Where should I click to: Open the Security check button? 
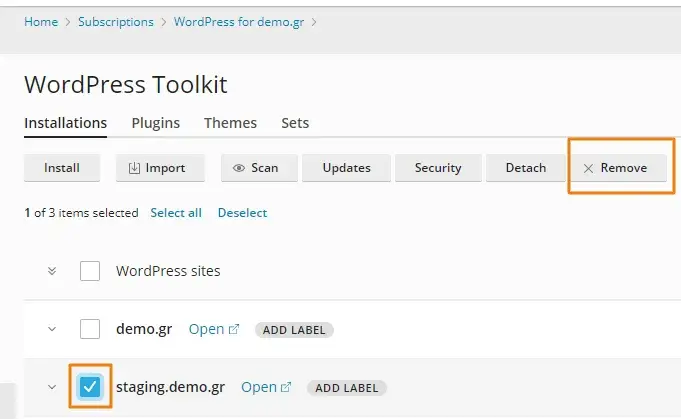(x=438, y=168)
